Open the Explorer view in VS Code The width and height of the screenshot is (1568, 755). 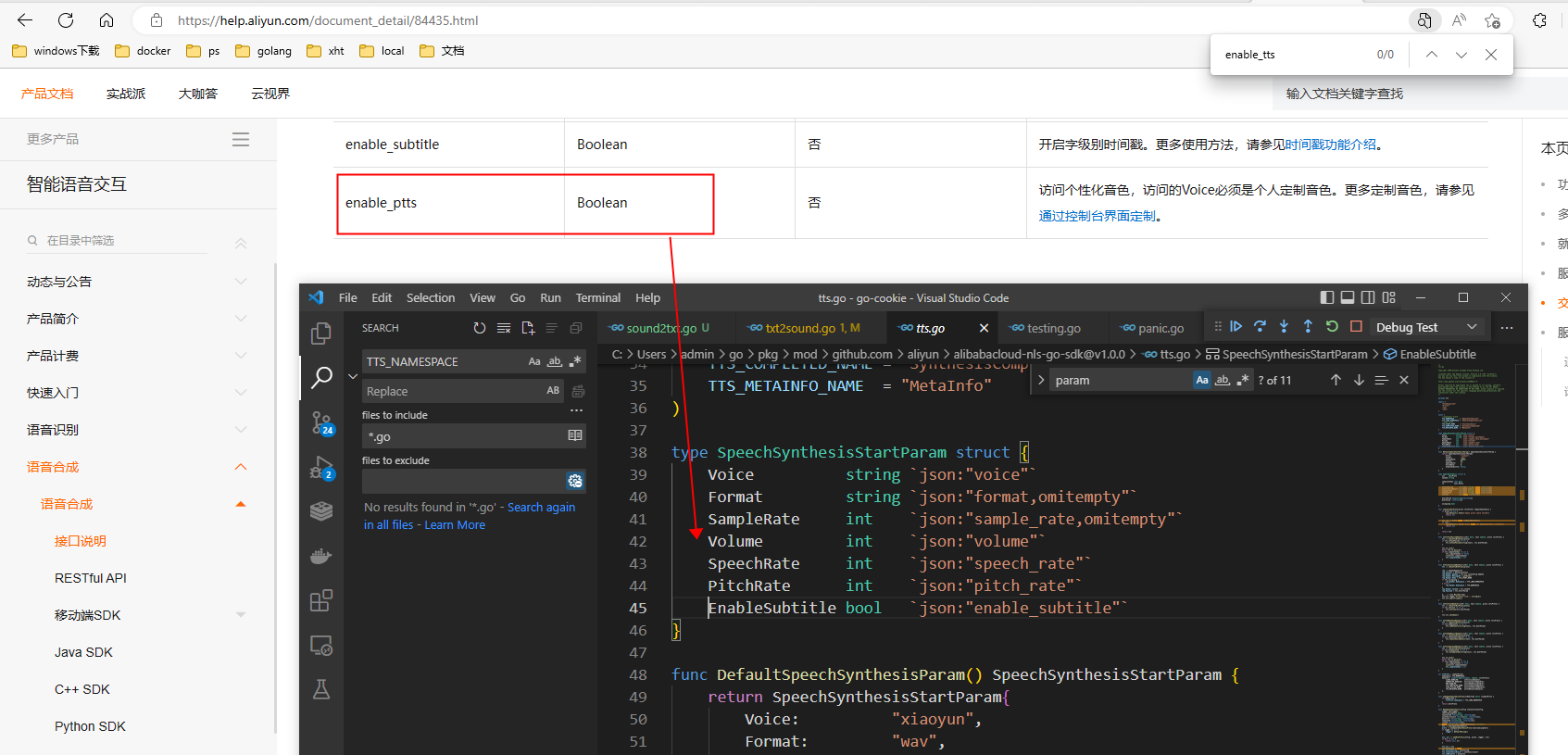point(321,333)
